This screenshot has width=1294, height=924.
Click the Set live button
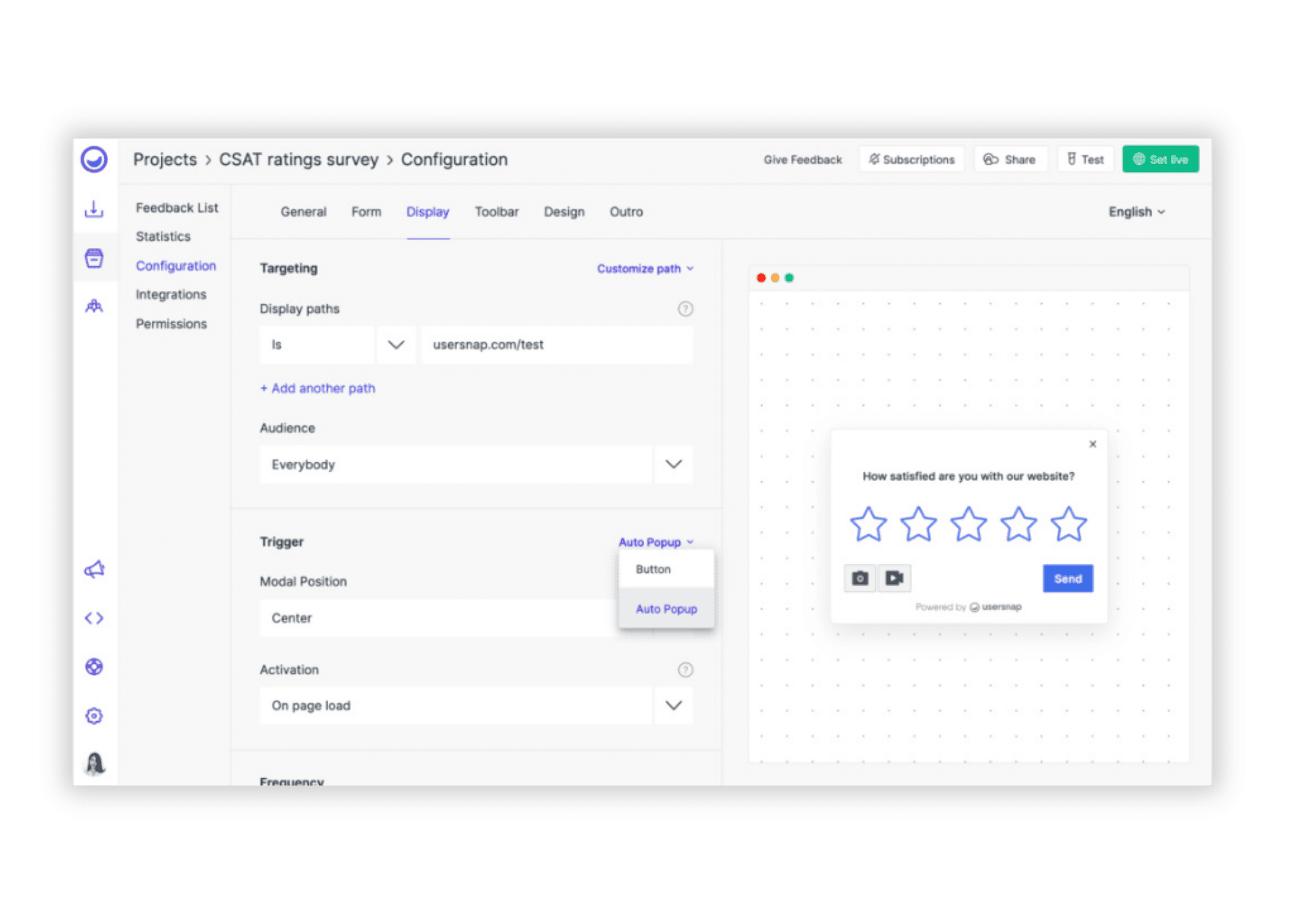[x=1160, y=160]
